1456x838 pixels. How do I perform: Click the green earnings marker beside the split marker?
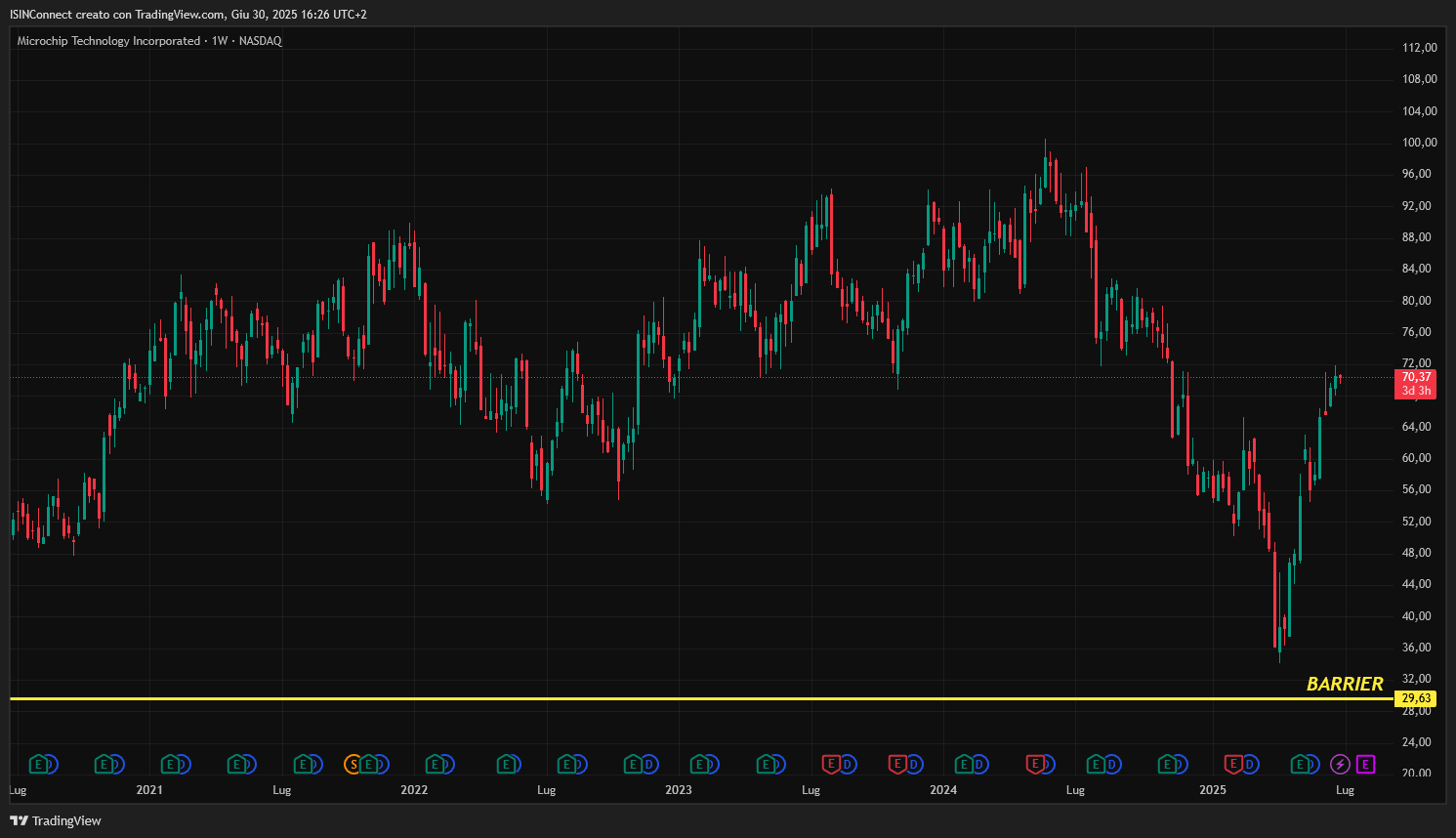(x=368, y=764)
